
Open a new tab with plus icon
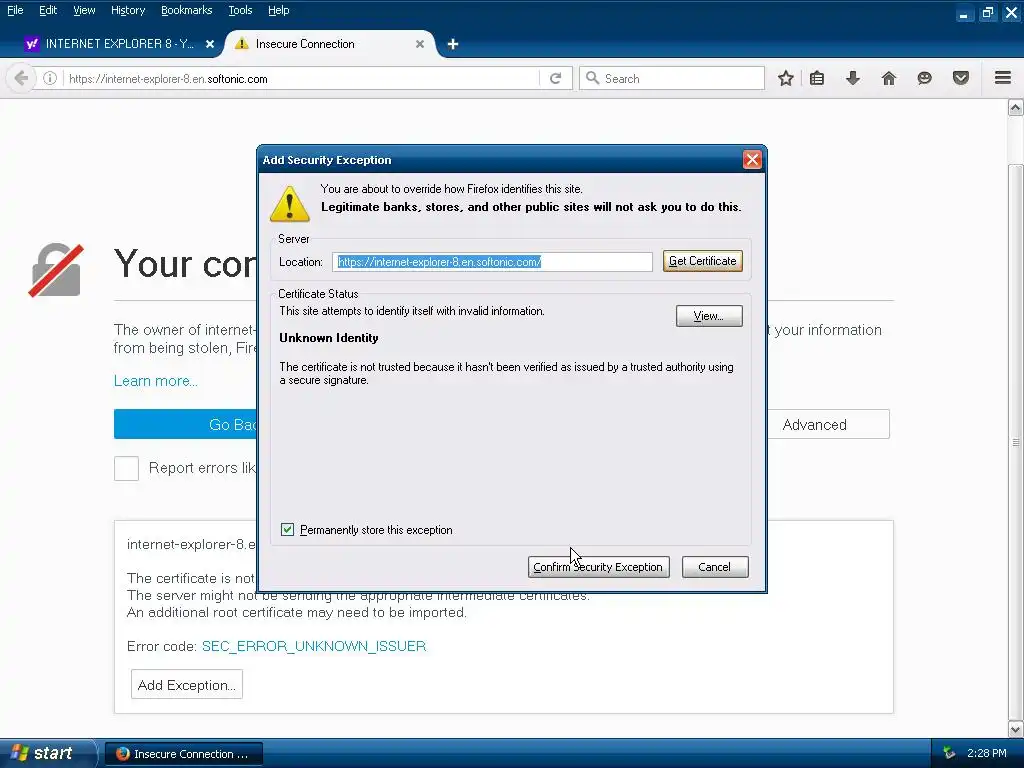(453, 44)
